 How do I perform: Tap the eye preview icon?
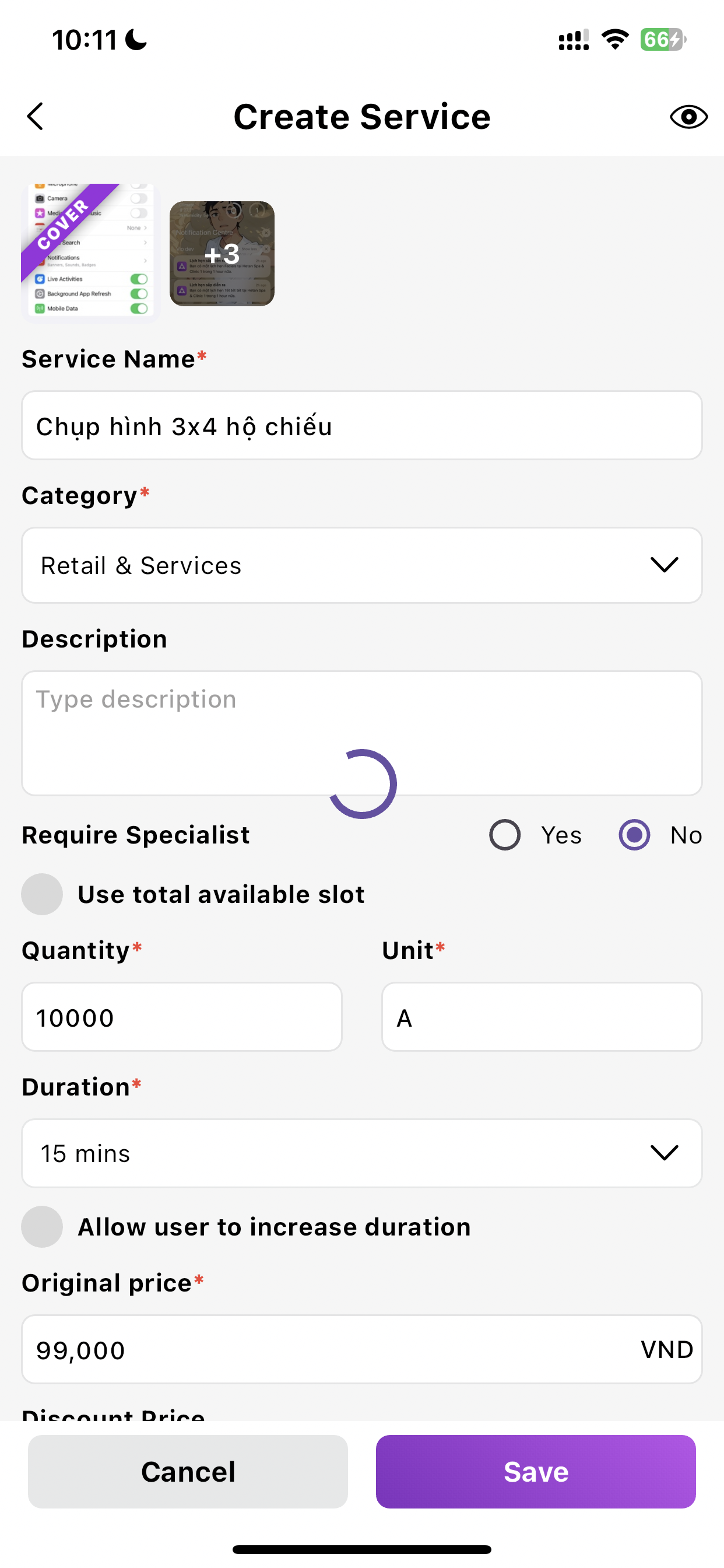point(688,116)
